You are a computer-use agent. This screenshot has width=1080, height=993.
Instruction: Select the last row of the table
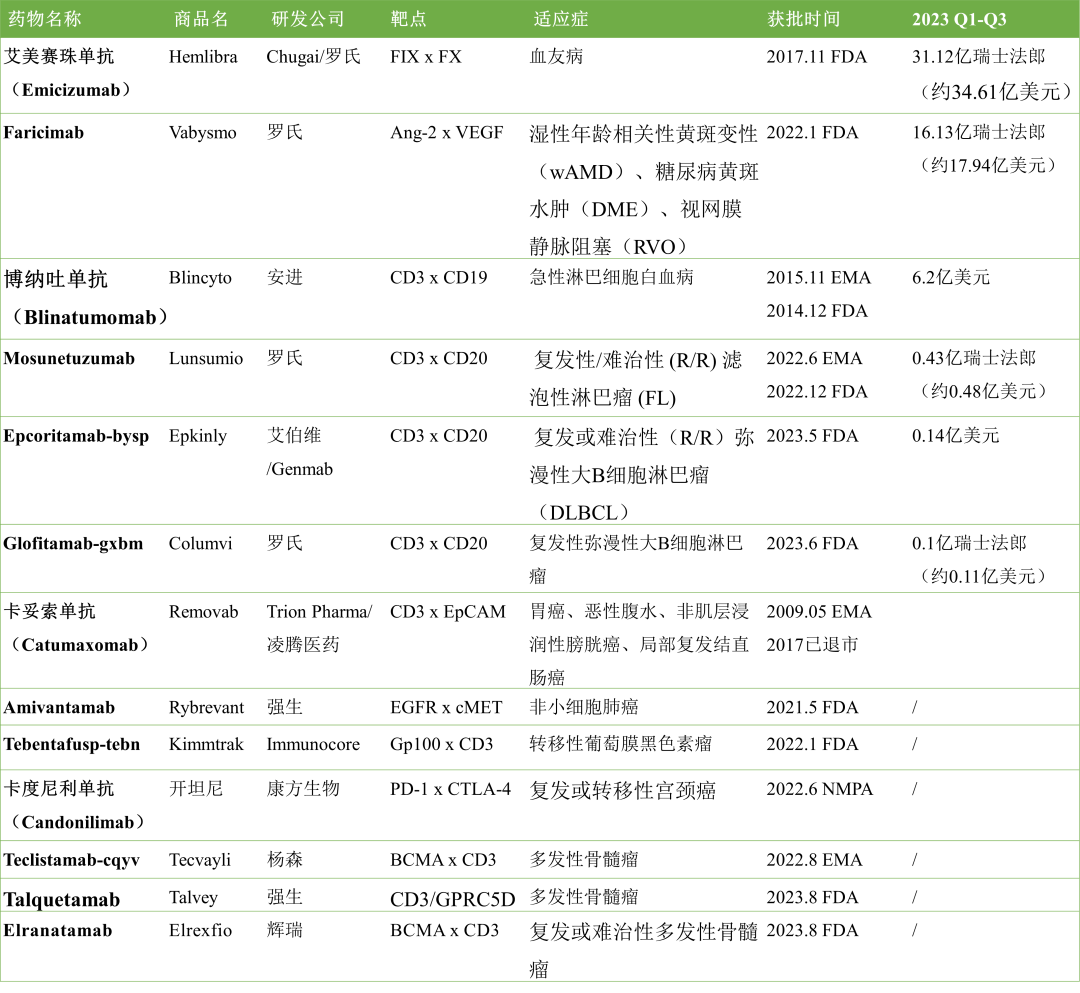point(540,946)
